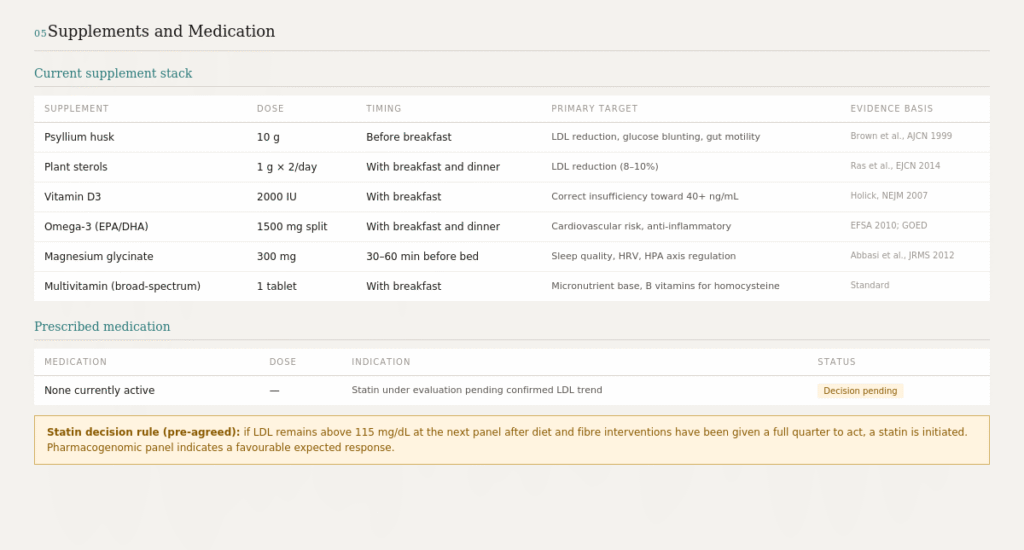
Task: Click the INDICATION column header
Action: click(381, 362)
